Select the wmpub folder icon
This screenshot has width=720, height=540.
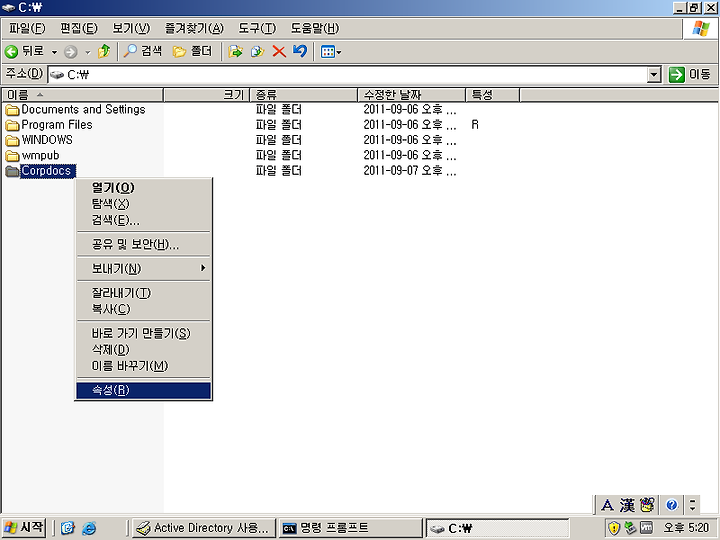coord(12,156)
